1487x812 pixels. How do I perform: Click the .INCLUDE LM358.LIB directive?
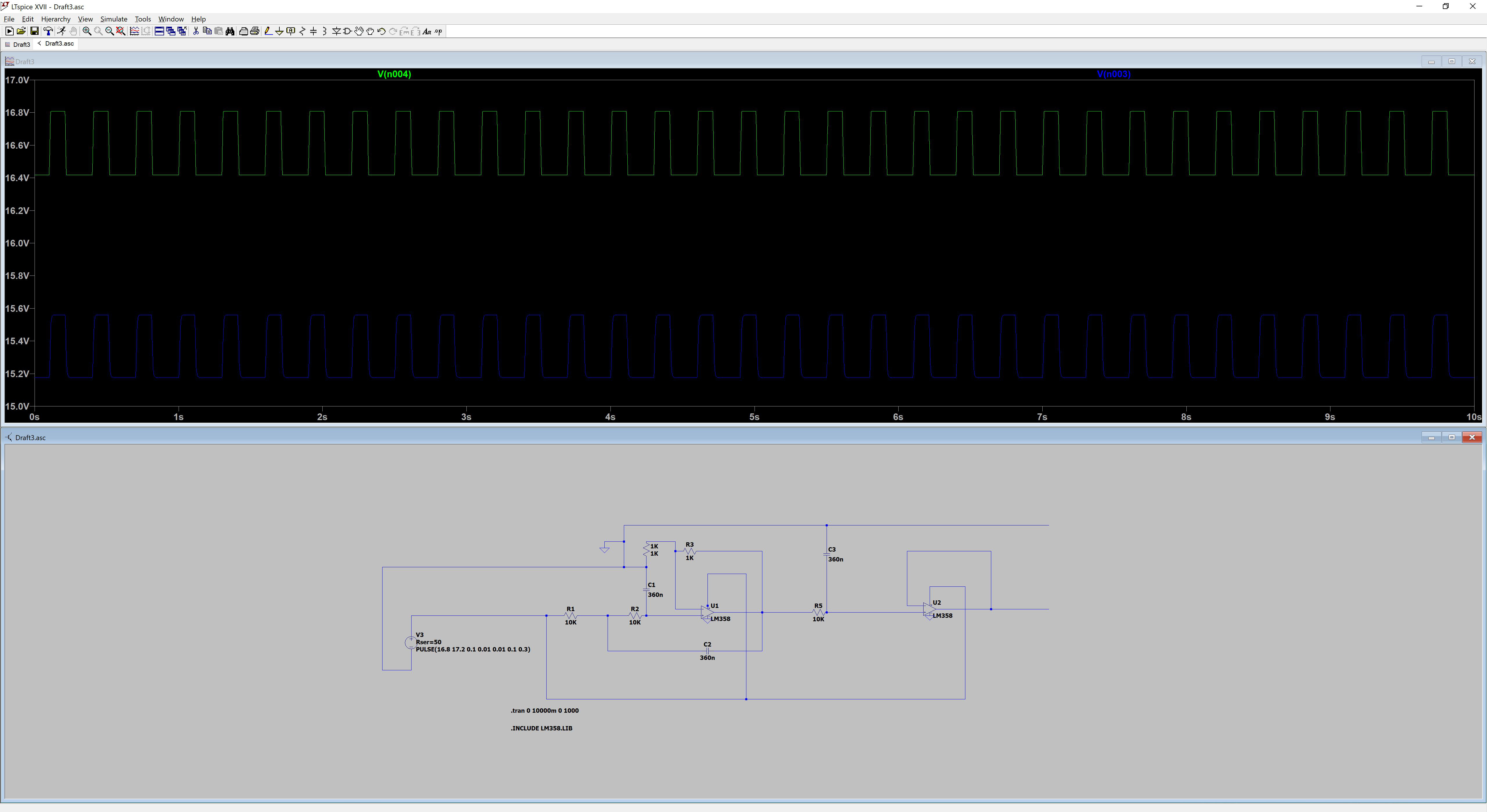[x=541, y=728]
